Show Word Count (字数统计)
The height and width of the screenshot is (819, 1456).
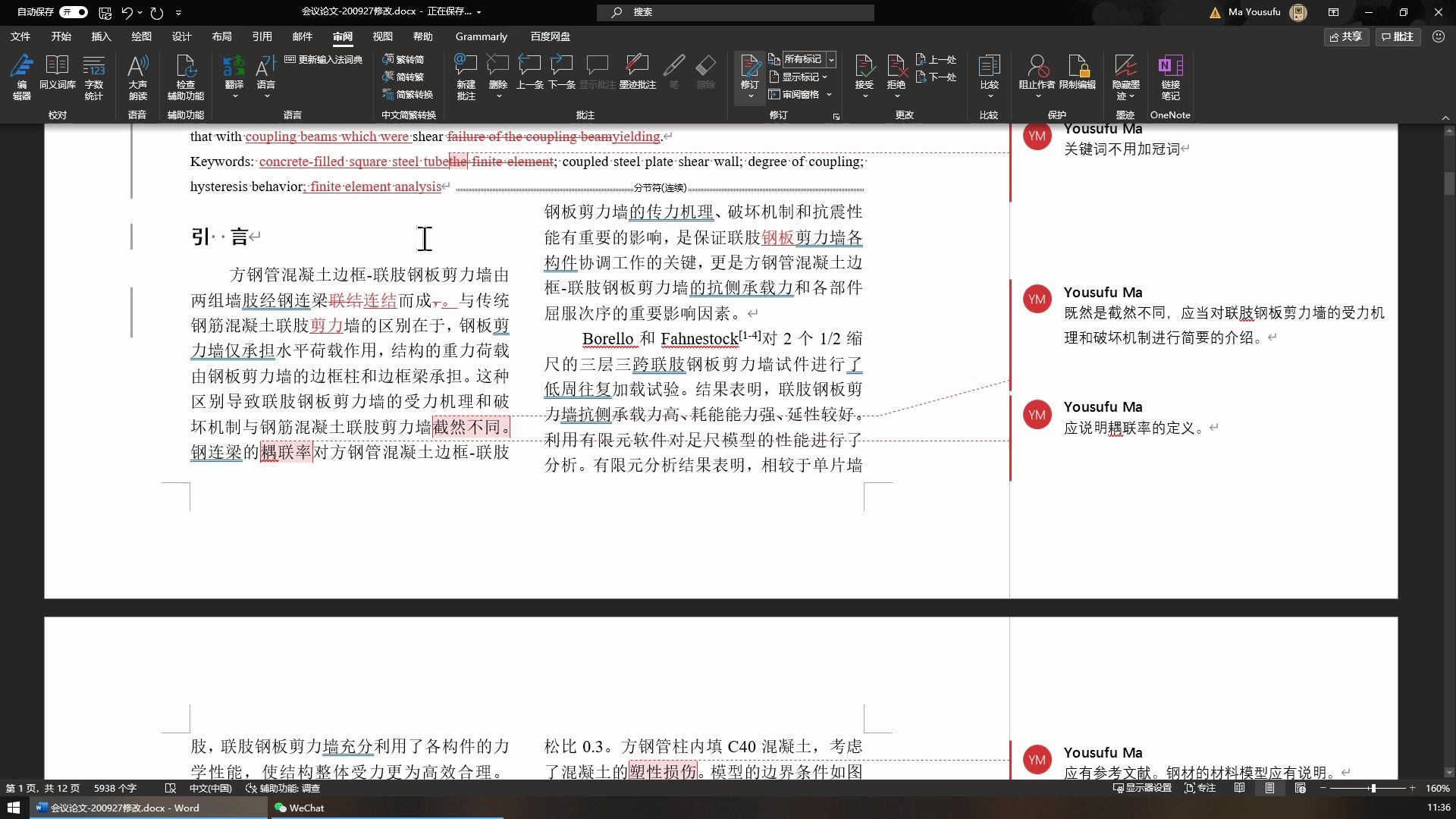(x=94, y=77)
